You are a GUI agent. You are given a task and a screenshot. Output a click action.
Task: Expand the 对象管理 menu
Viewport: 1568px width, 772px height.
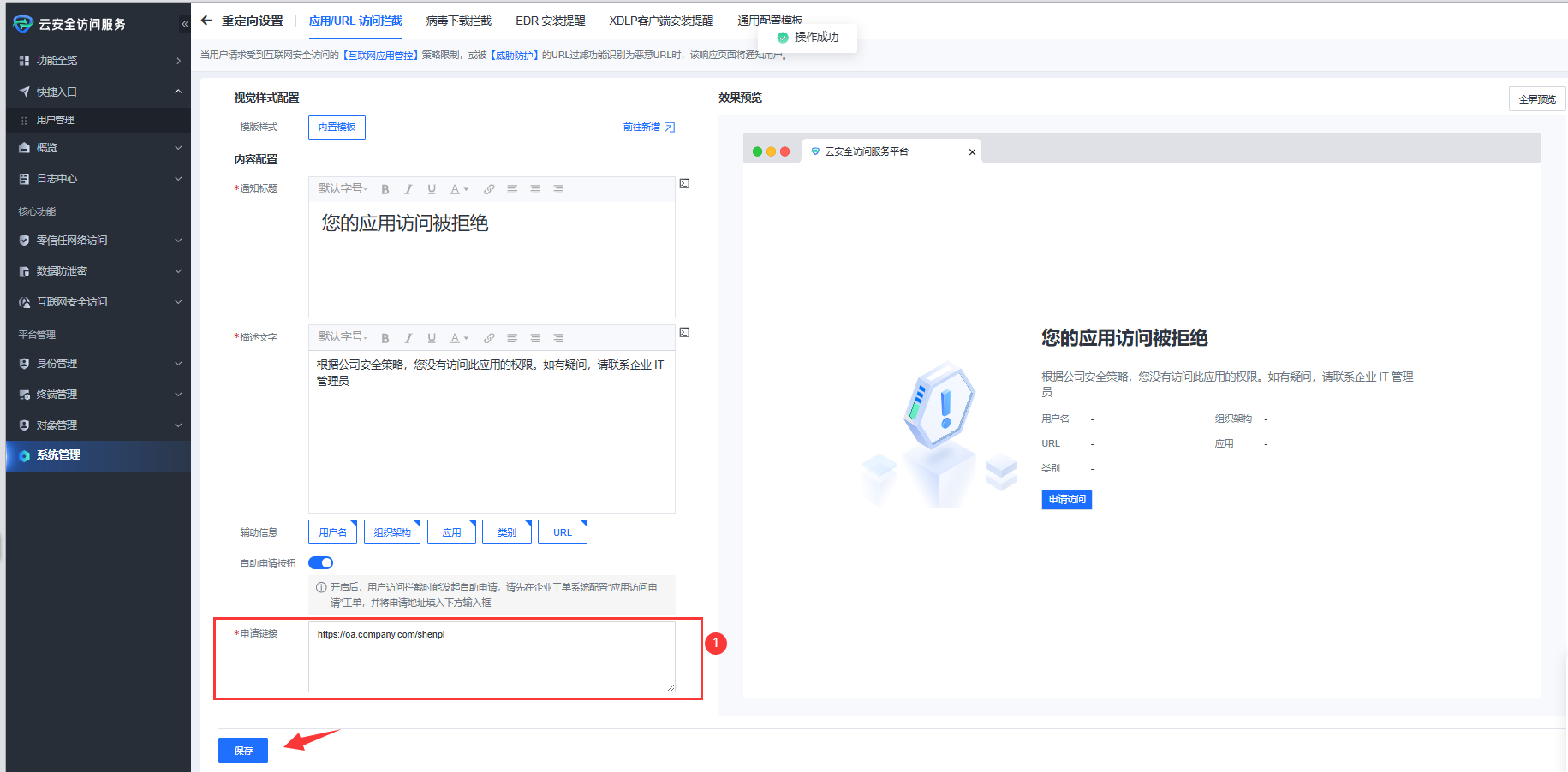178,425
